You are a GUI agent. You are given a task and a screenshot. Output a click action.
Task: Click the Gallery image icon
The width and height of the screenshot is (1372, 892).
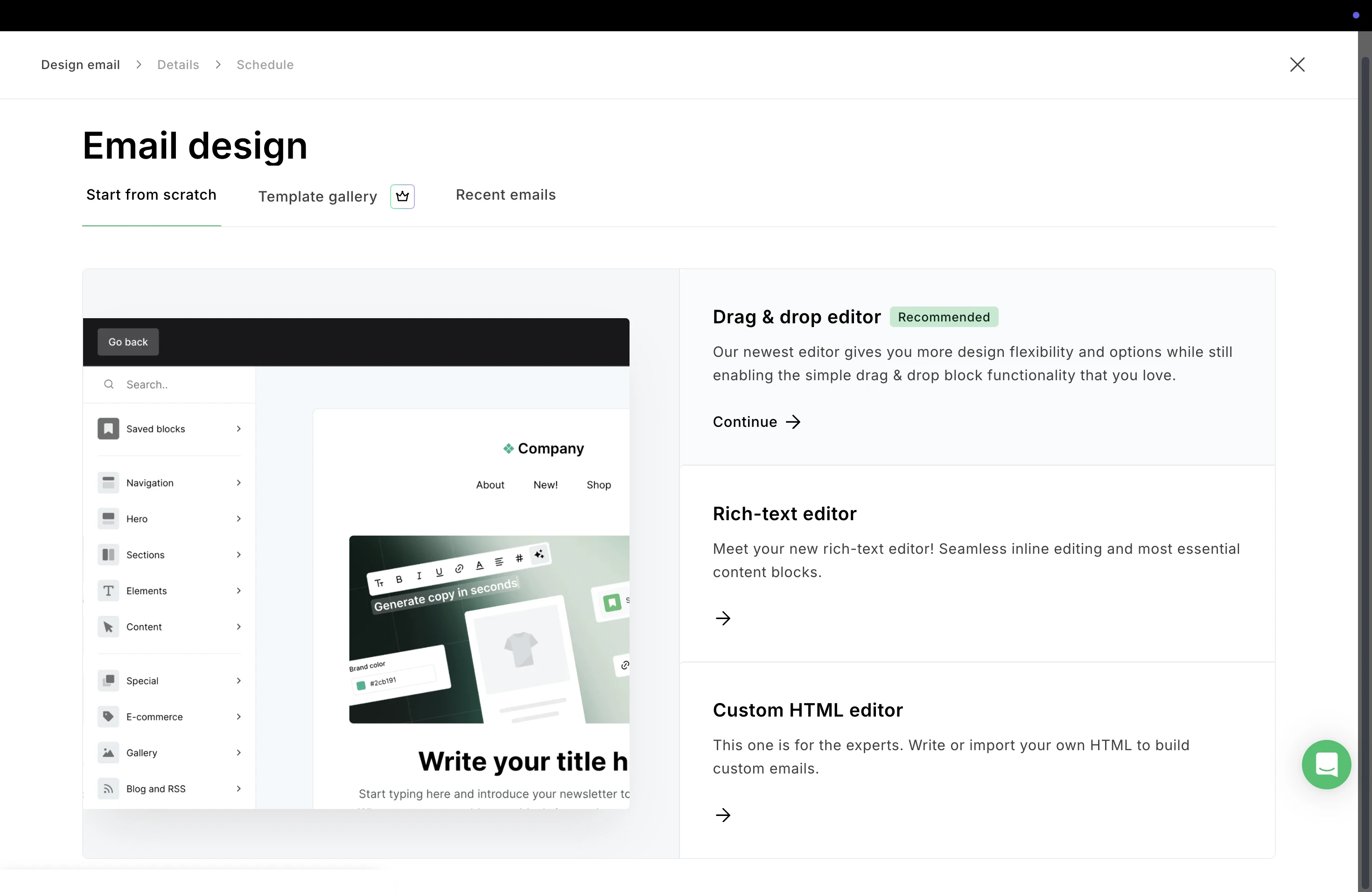pyautogui.click(x=108, y=753)
